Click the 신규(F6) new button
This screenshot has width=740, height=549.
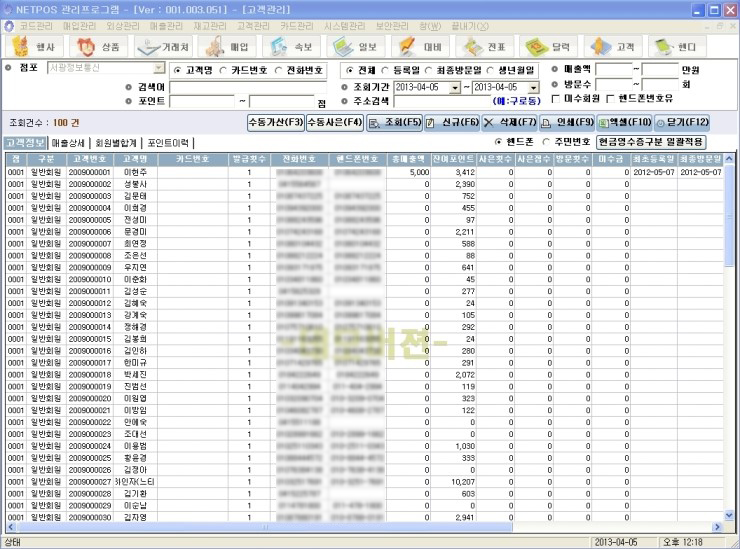[x=452, y=123]
